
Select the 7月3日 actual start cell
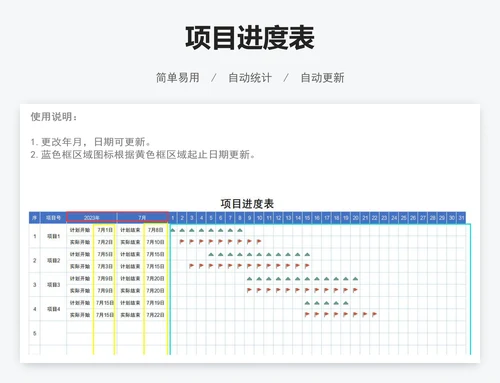tap(105, 266)
